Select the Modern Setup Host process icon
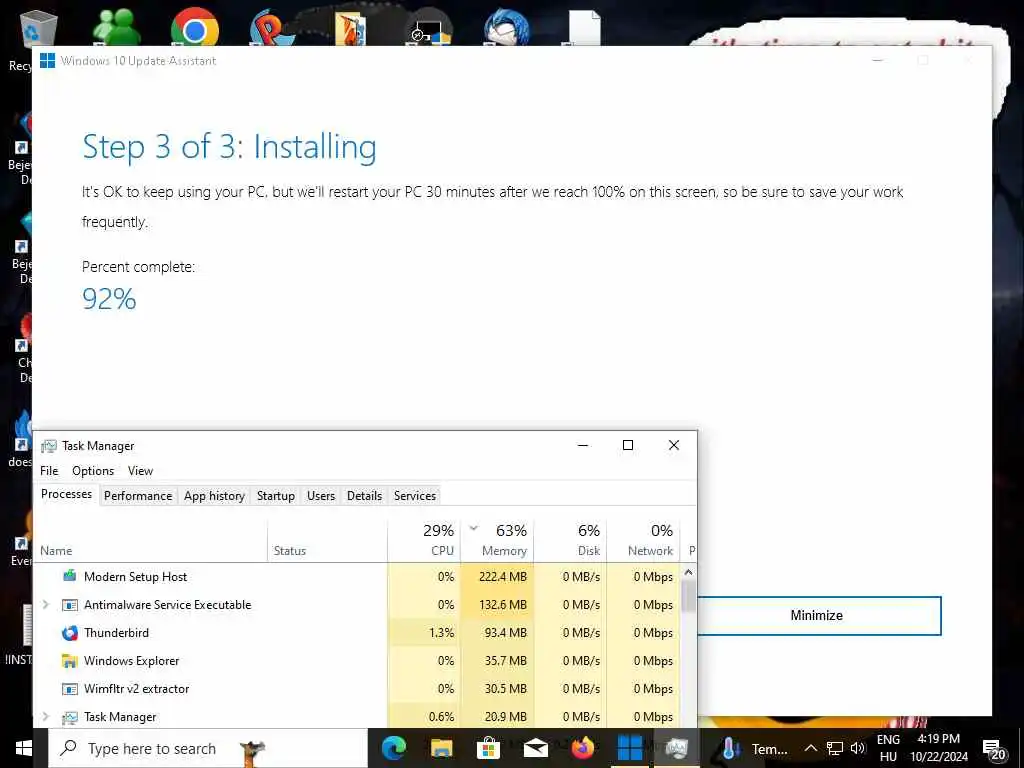Image resolution: width=1024 pixels, height=768 pixels. pyautogui.click(x=69, y=576)
